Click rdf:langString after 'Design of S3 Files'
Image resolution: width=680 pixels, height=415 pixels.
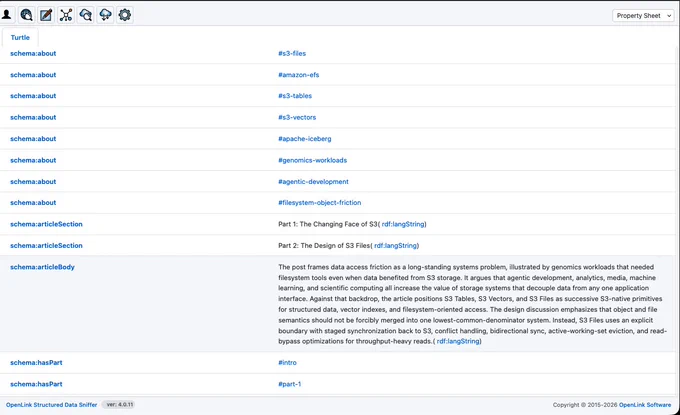[396, 245]
